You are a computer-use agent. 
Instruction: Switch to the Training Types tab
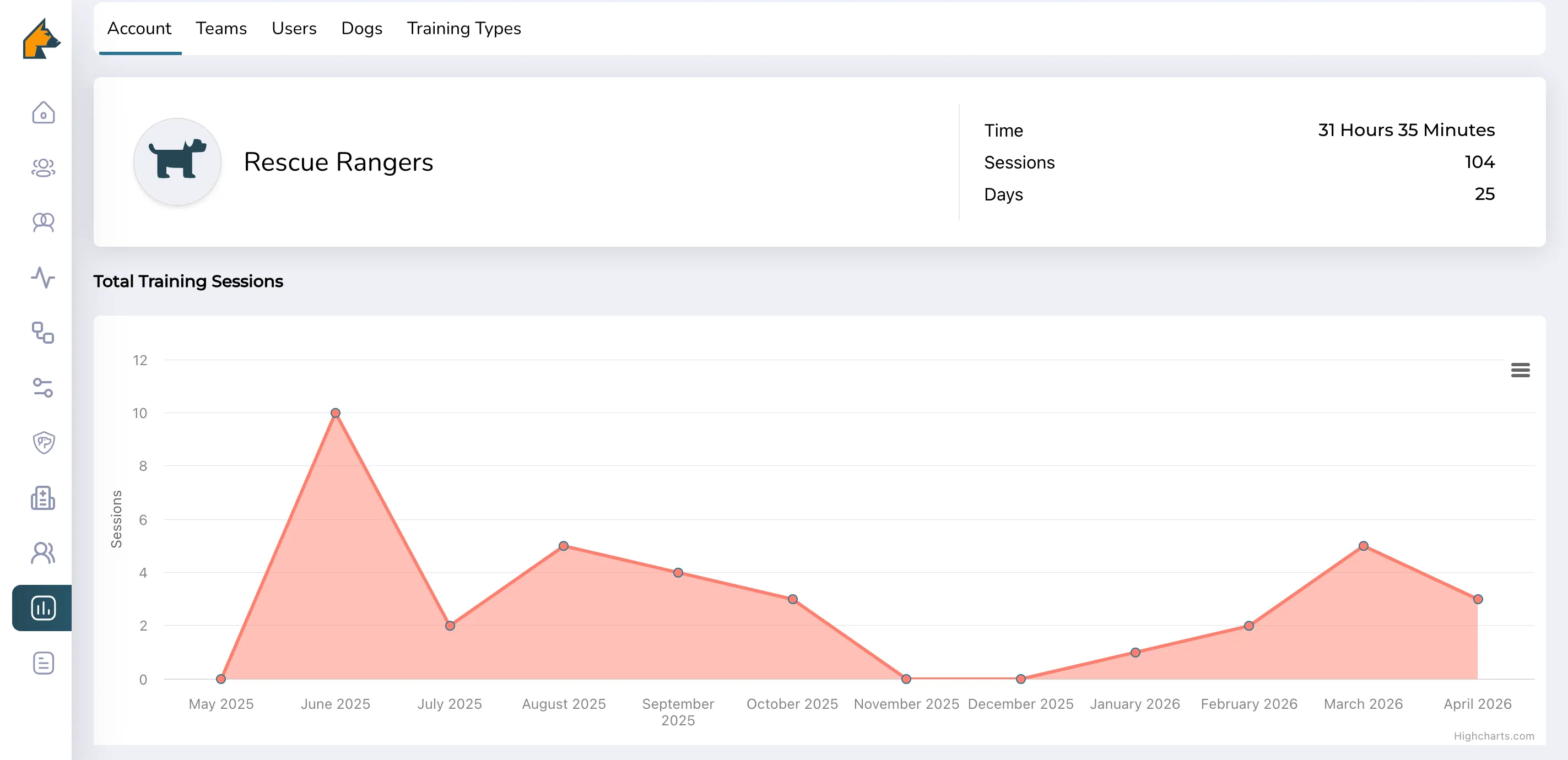[x=464, y=29]
